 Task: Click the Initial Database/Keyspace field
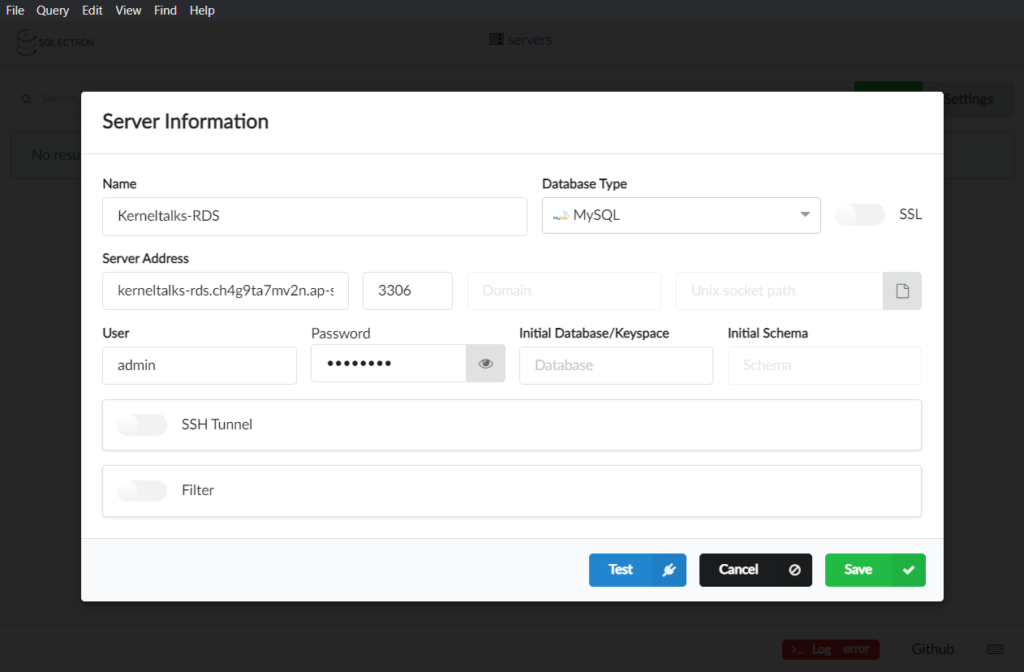616,365
